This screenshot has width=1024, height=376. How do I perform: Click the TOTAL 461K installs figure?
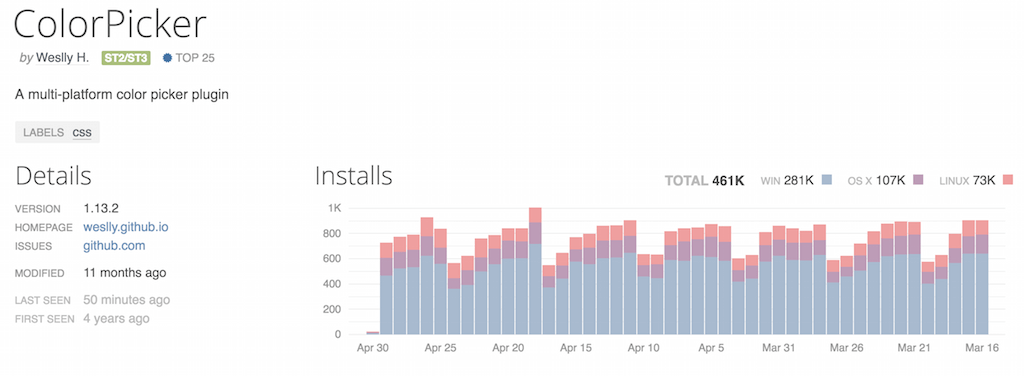pos(705,181)
